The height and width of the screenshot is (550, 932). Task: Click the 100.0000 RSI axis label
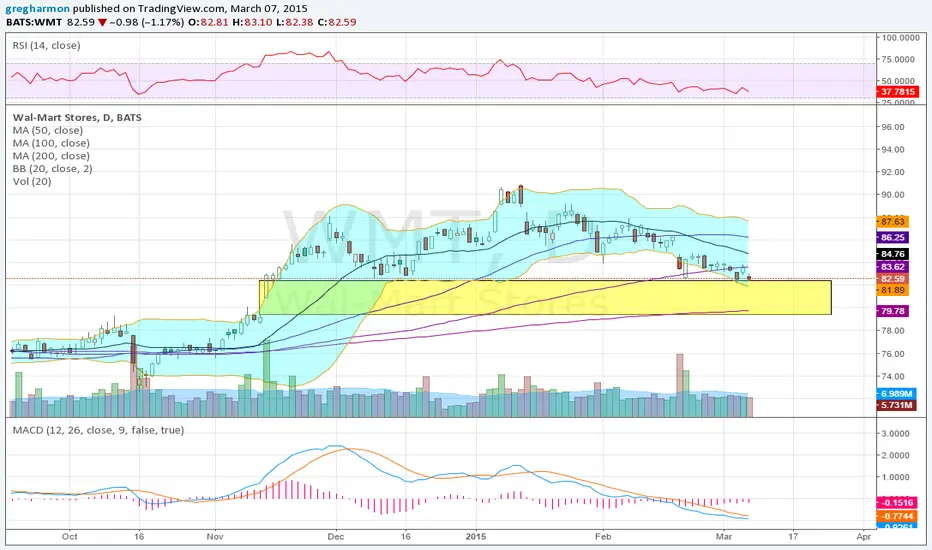click(x=900, y=37)
